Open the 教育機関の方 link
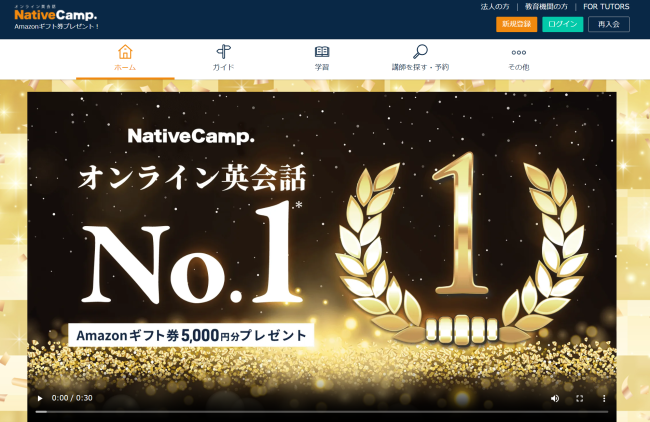The width and height of the screenshot is (650, 422). [x=546, y=7]
